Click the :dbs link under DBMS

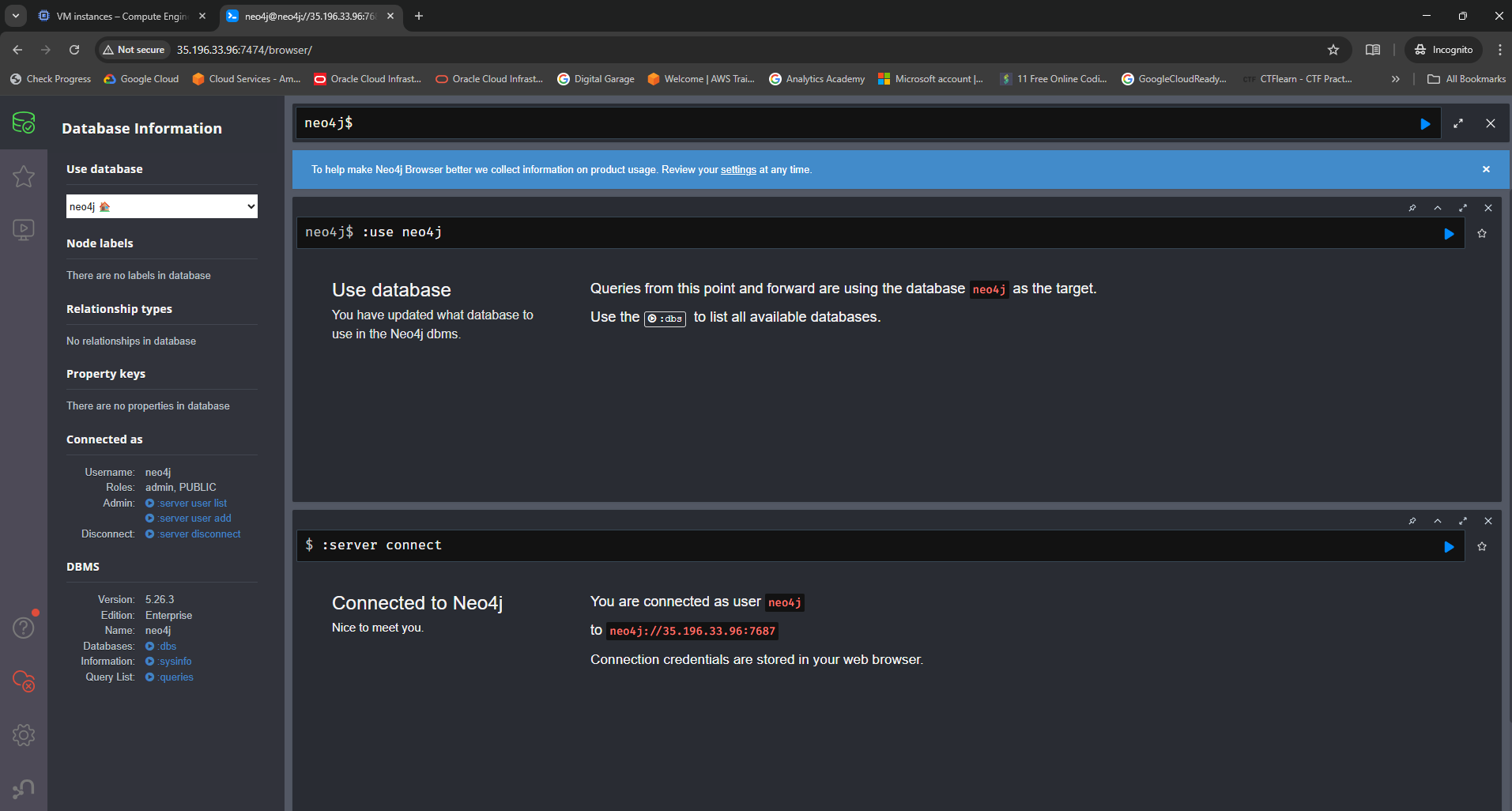(x=161, y=647)
